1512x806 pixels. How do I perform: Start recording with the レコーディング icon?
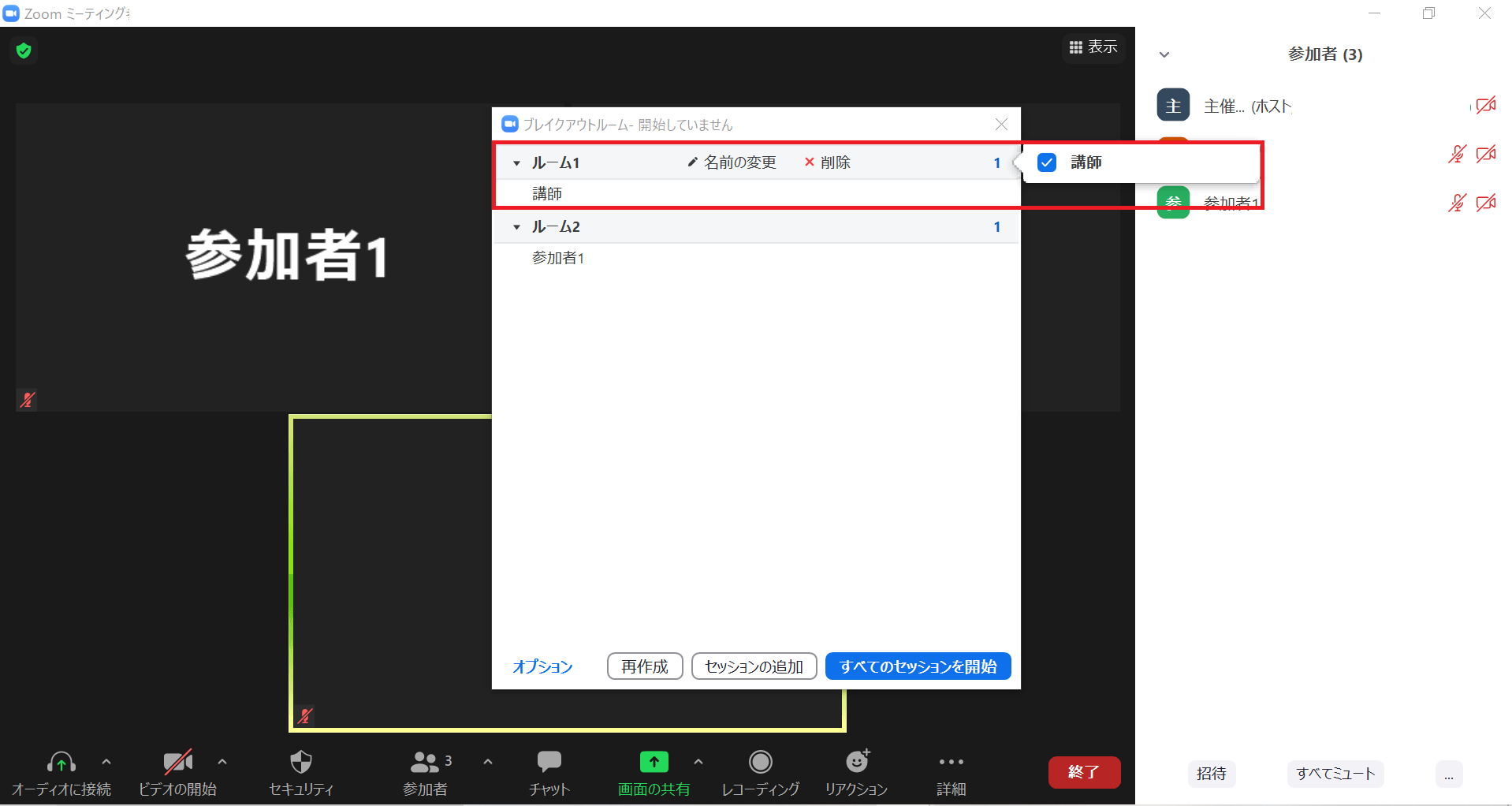pyautogui.click(x=760, y=762)
